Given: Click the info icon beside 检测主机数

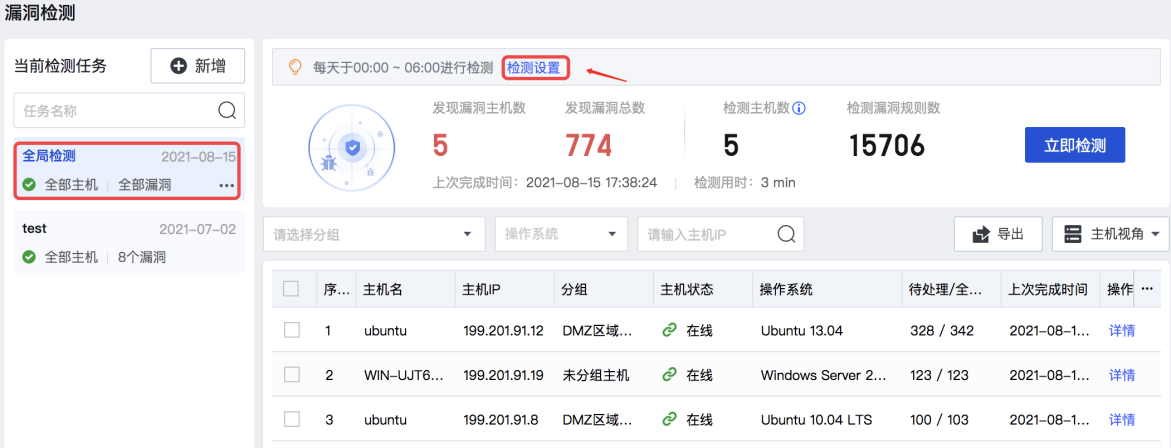Looking at the screenshot, I should point(799,108).
